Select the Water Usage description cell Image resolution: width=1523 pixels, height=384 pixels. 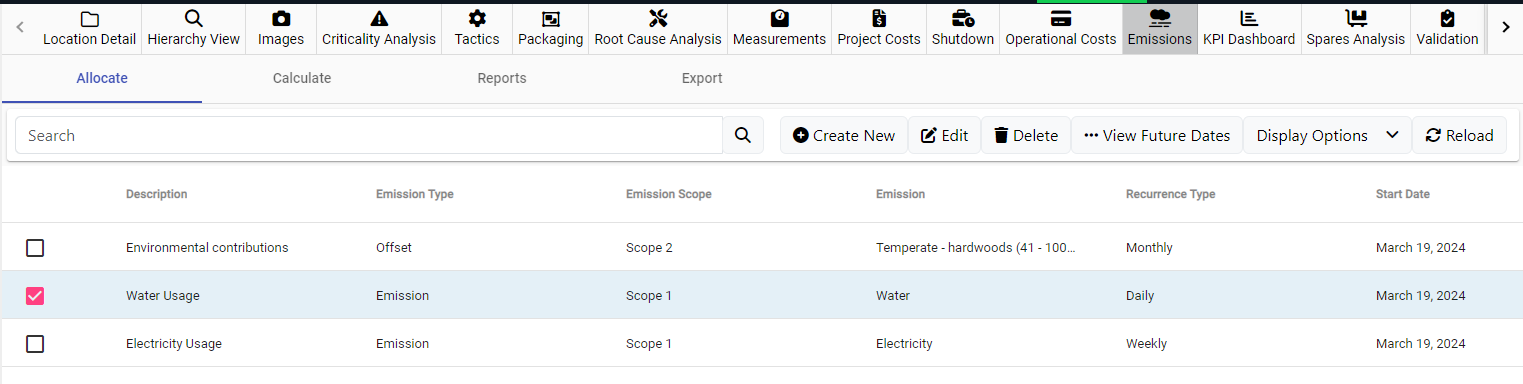[x=162, y=296]
